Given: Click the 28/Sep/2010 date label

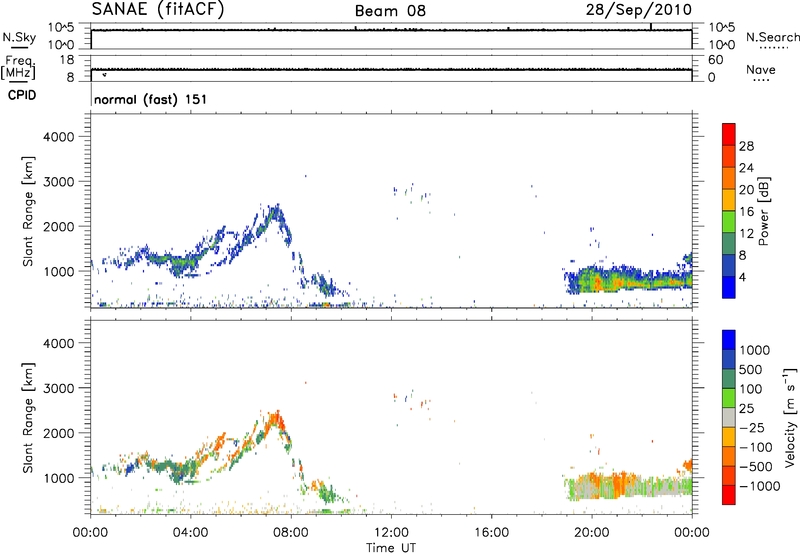Looking at the screenshot, I should pyautogui.click(x=639, y=10).
